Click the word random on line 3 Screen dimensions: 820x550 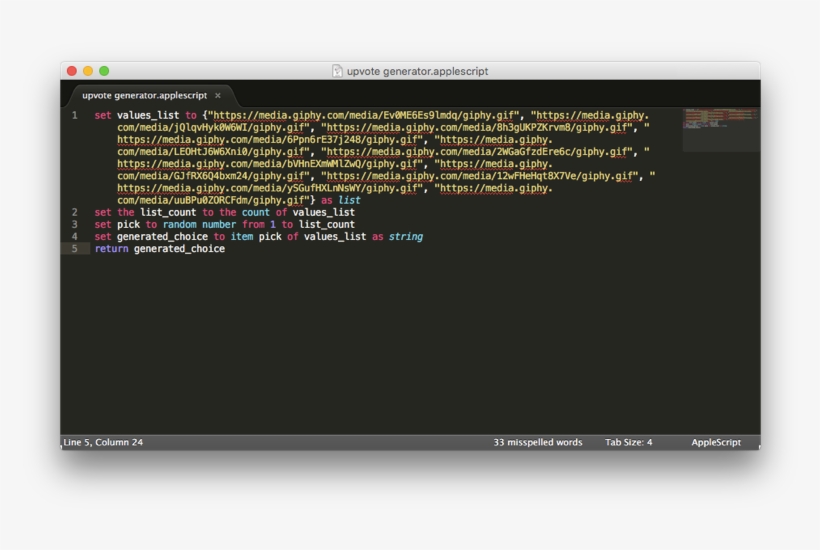180,225
